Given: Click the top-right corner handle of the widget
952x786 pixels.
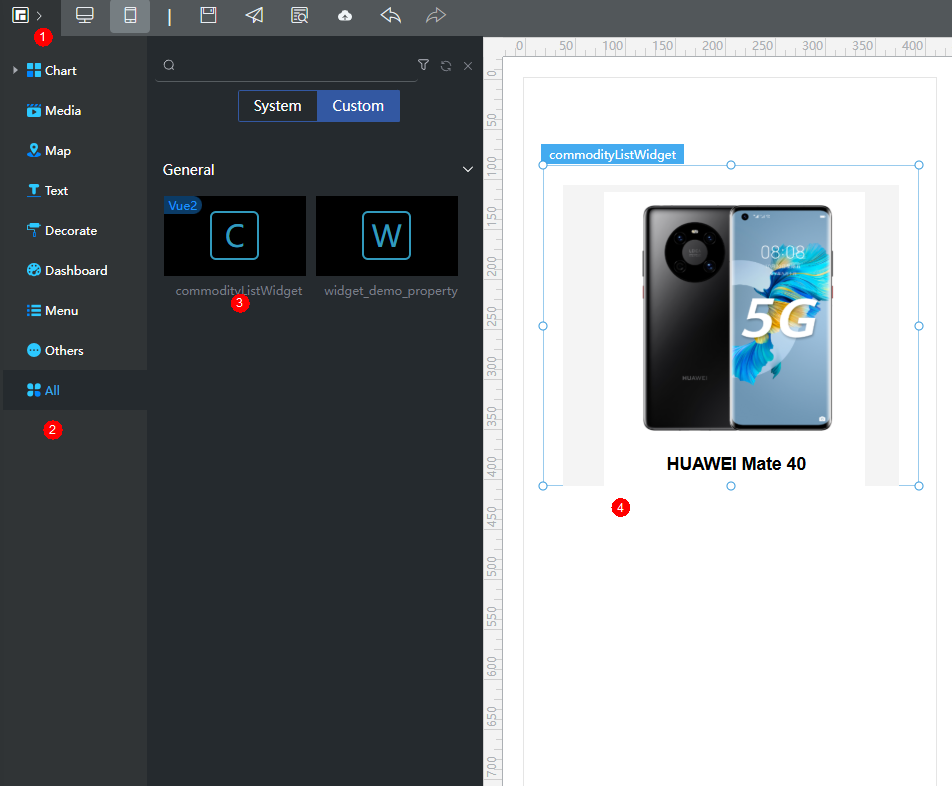Looking at the screenshot, I should coord(919,165).
